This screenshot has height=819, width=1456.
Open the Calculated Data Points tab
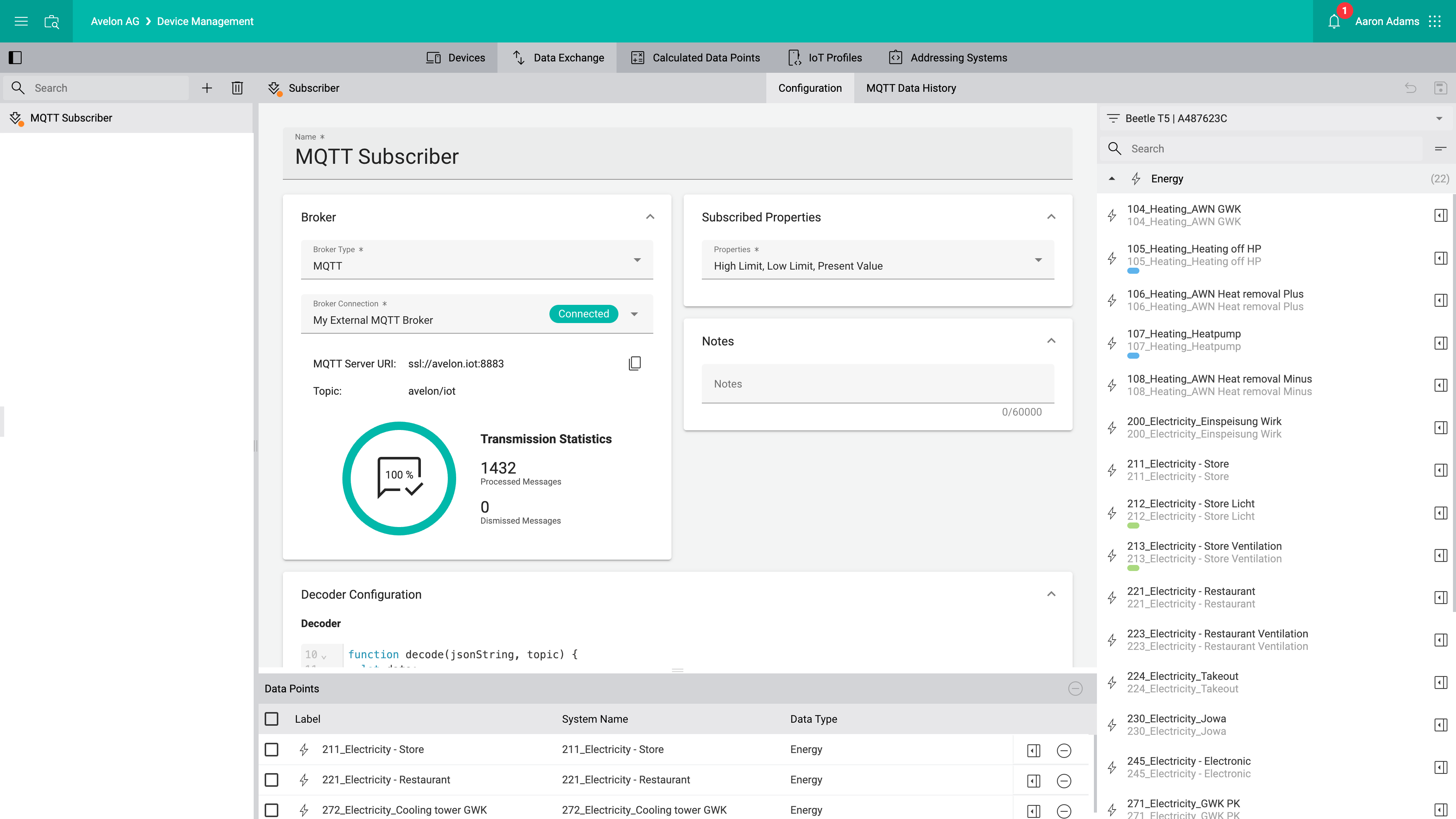tap(695, 58)
